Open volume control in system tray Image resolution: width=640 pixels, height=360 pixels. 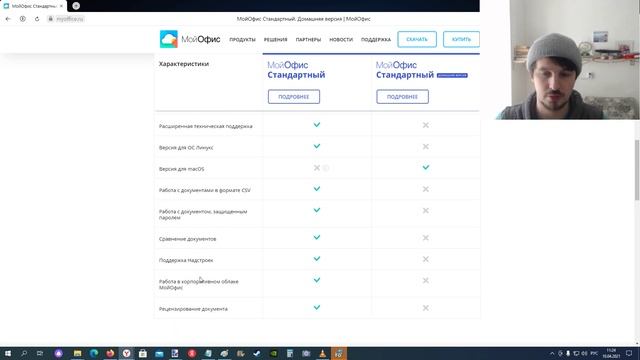[584, 353]
